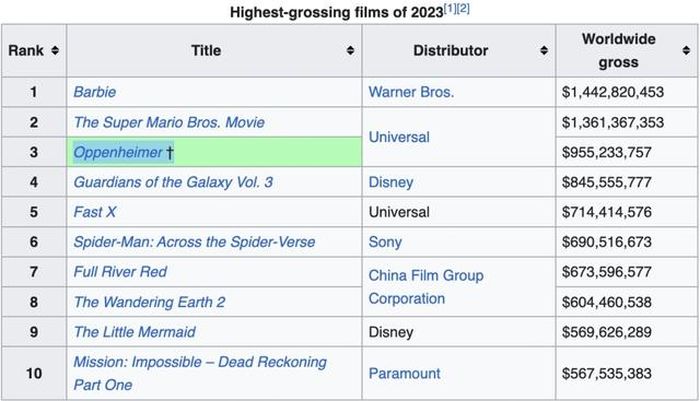Open citation reference [1] link
Screen dimensions: 700x401
pyautogui.click(x=450, y=8)
